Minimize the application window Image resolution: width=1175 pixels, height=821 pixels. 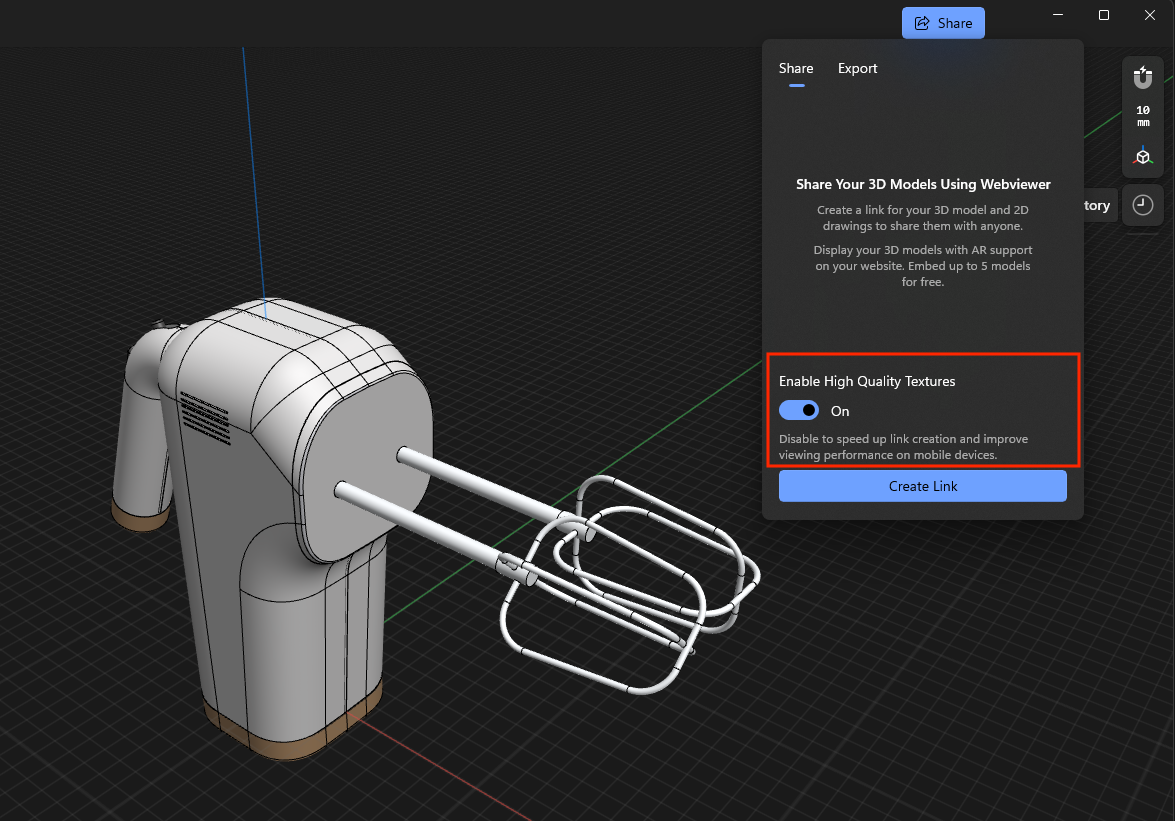click(1058, 15)
